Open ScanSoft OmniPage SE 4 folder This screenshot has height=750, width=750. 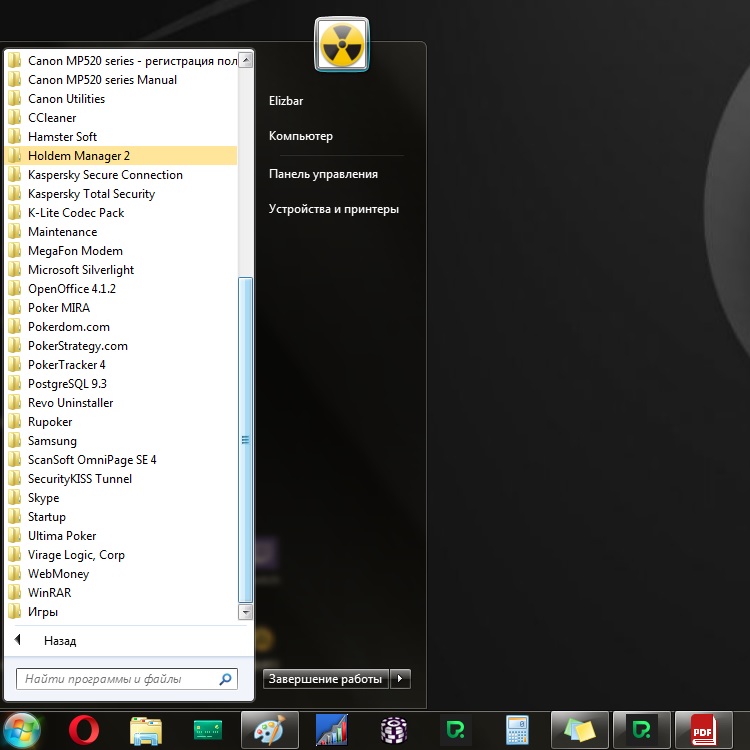click(121, 460)
